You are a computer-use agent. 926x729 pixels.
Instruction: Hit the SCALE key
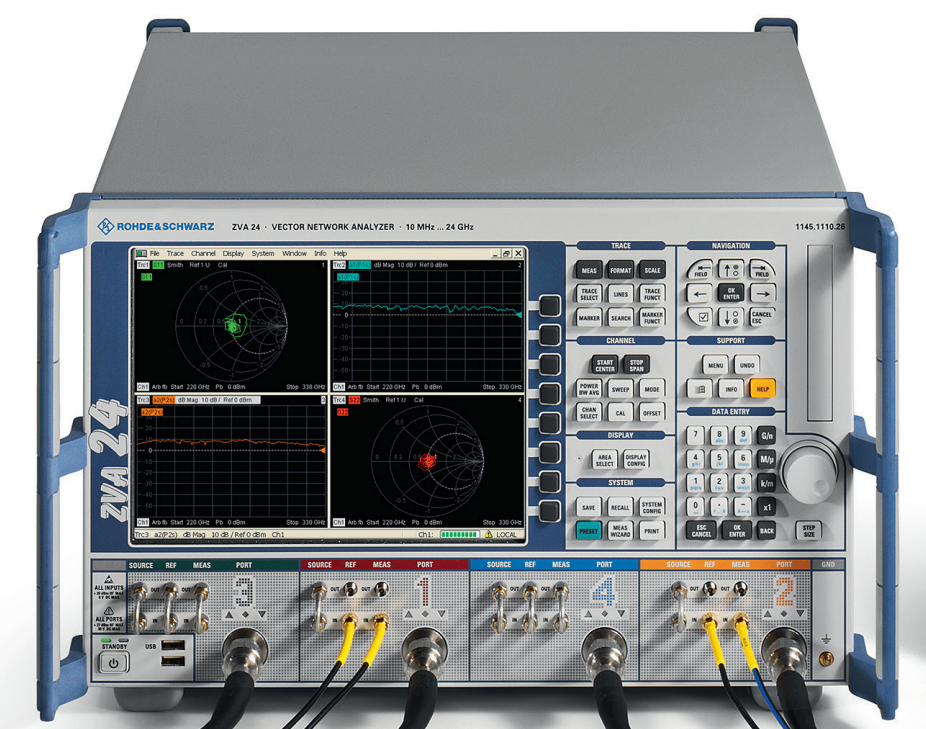652,270
